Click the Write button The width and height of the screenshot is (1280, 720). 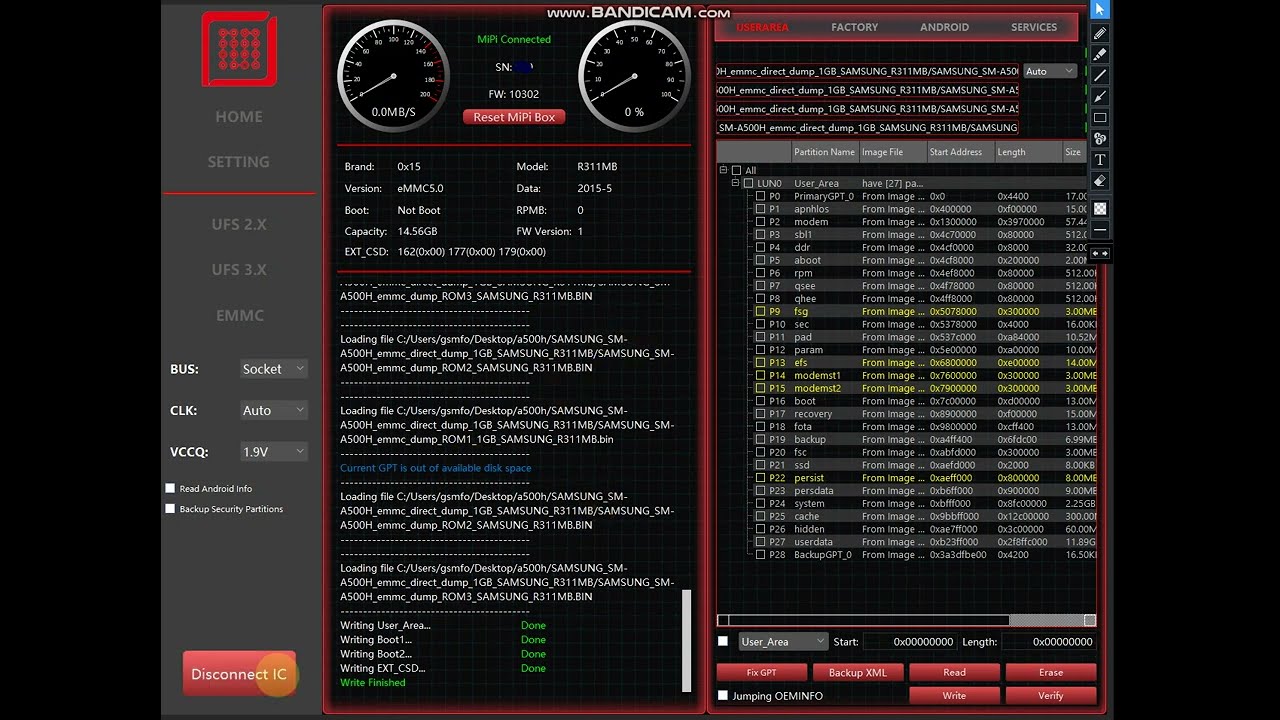954,695
